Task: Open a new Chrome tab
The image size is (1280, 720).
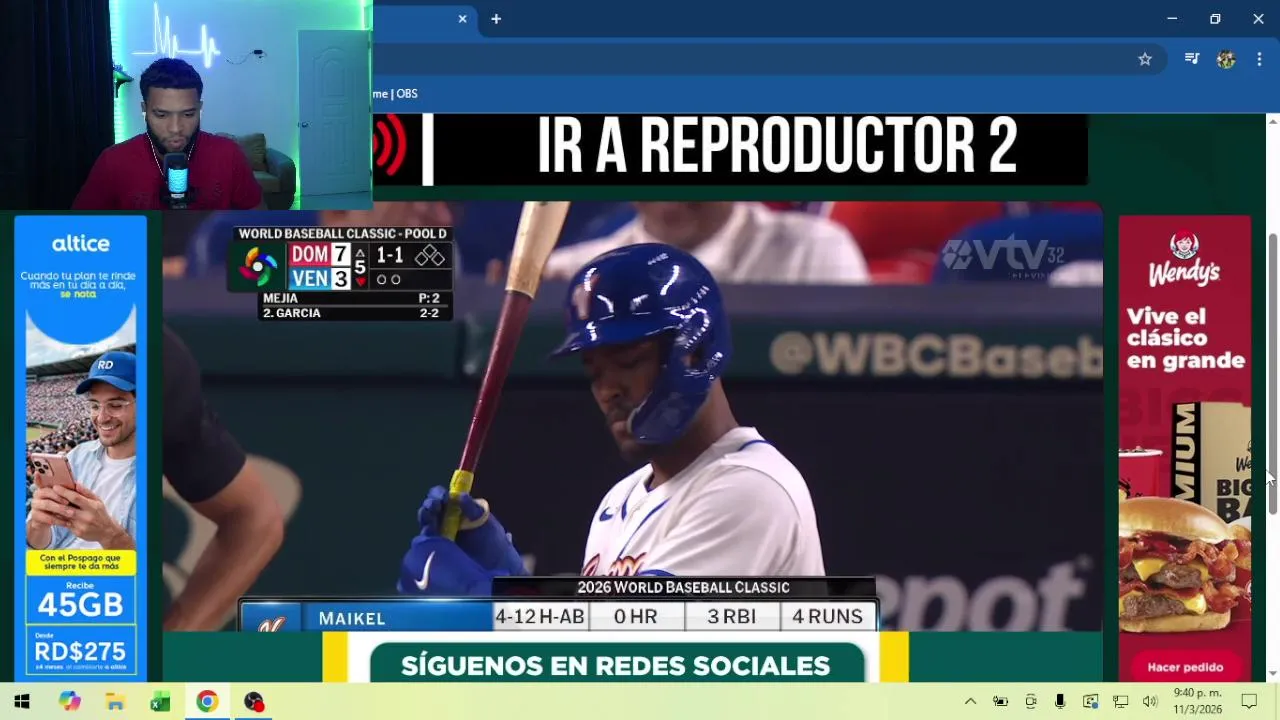Action: (x=496, y=19)
